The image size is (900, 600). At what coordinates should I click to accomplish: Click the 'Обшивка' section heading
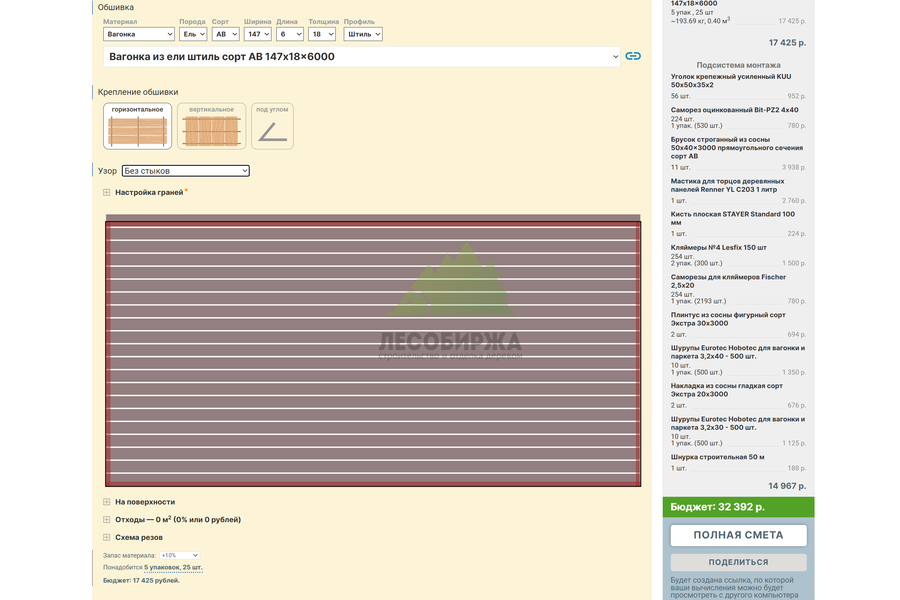[x=115, y=7]
